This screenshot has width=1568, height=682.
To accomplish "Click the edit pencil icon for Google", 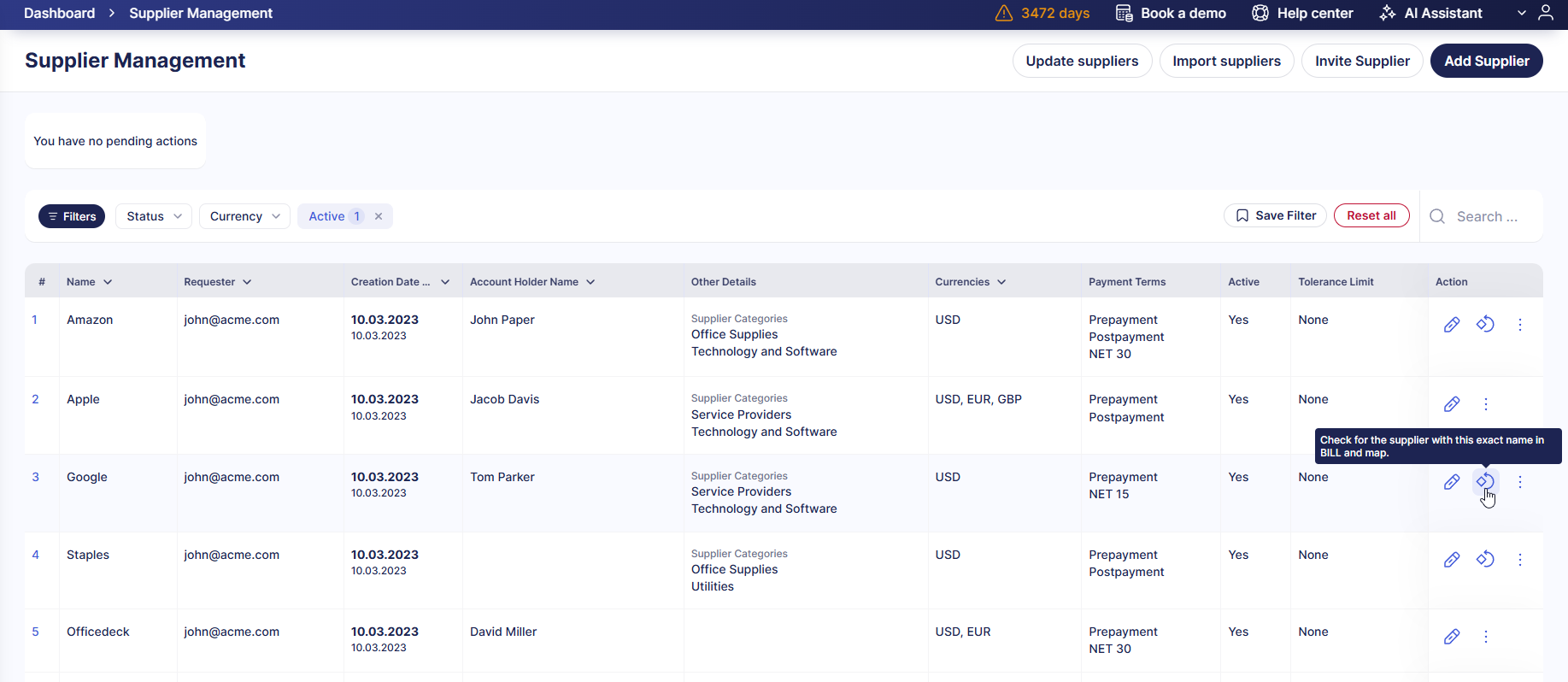I will pos(1451,482).
